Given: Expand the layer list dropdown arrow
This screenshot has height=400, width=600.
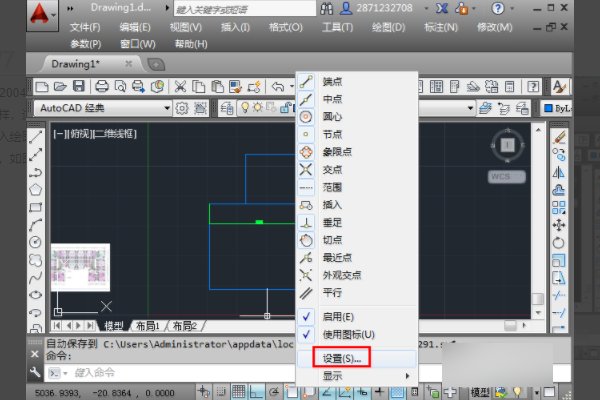Looking at the screenshot, I should pos(470,108).
